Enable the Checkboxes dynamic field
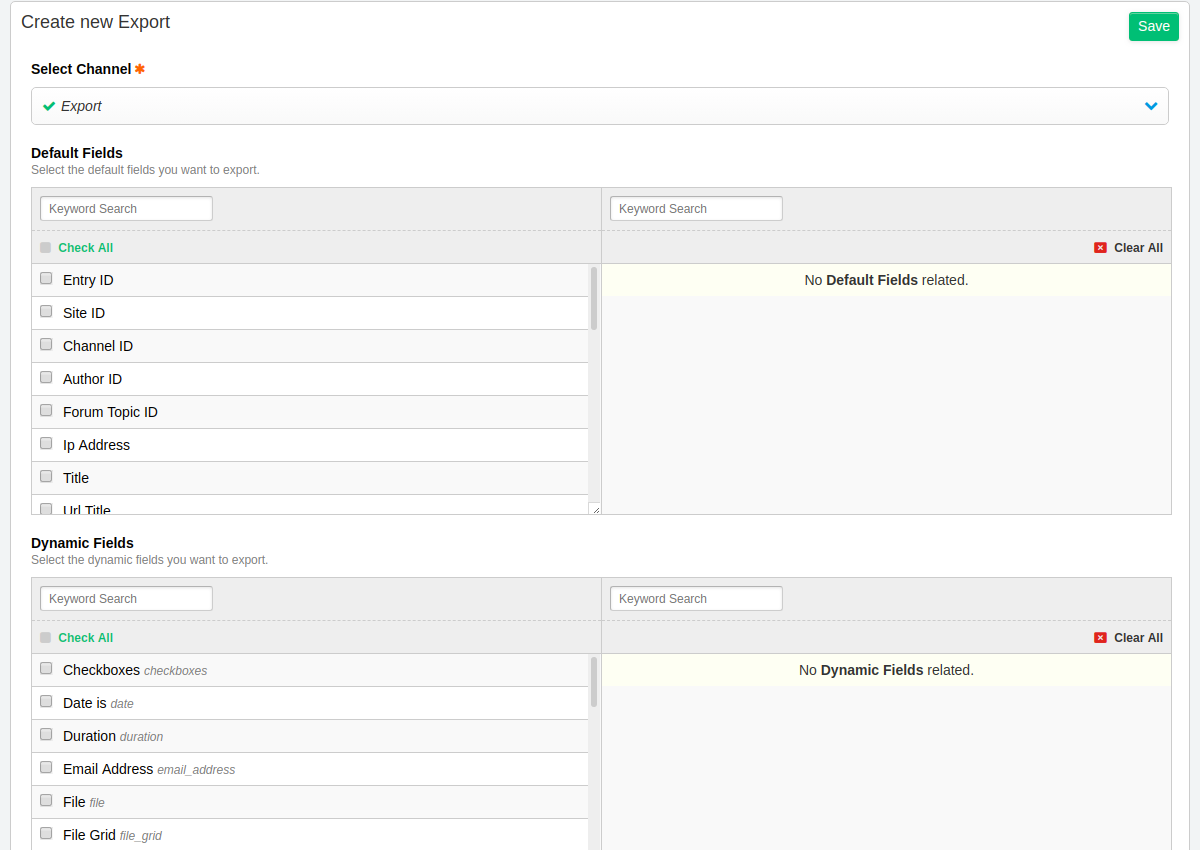The height and width of the screenshot is (850, 1200). tap(46, 668)
